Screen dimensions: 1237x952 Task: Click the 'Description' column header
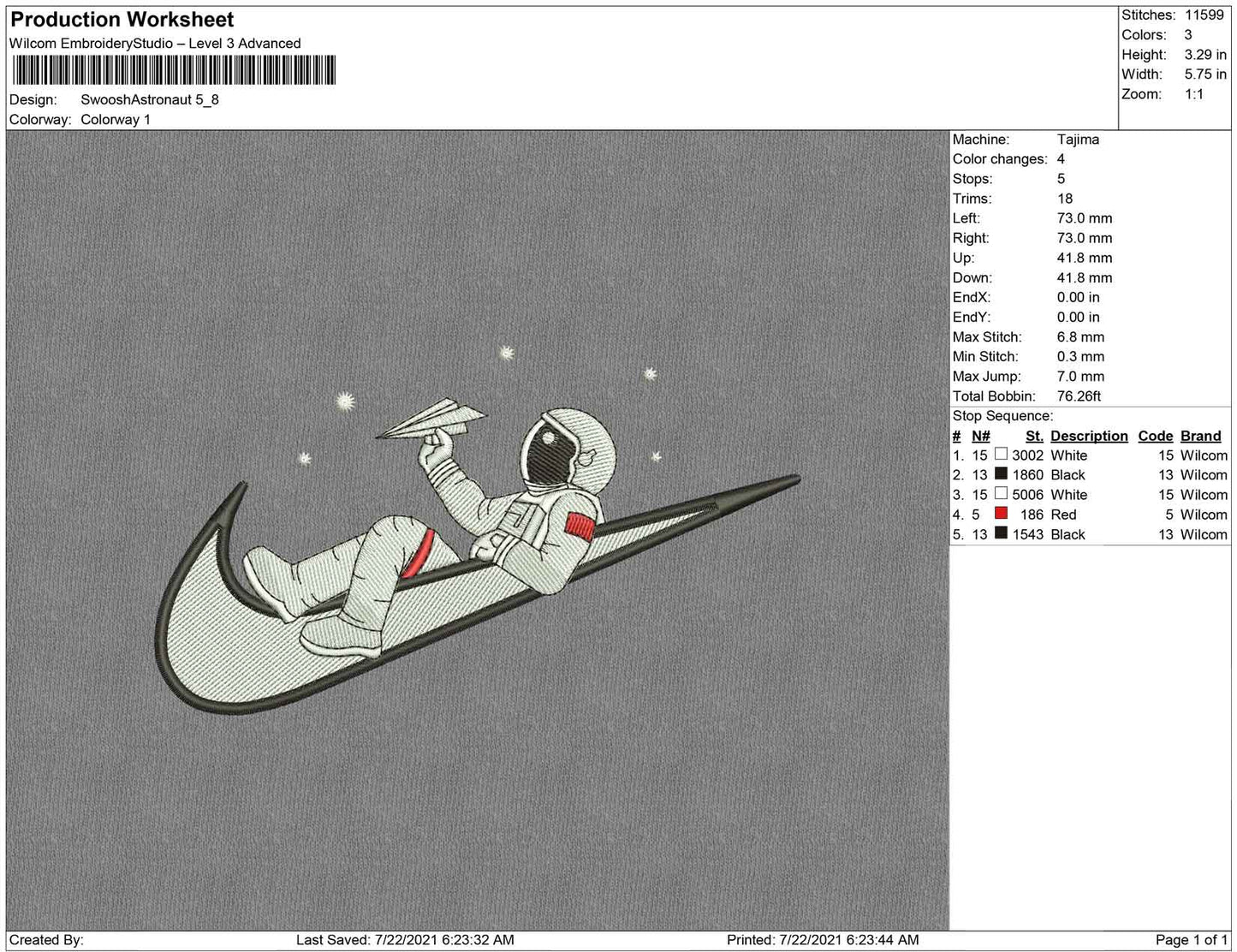click(1089, 436)
